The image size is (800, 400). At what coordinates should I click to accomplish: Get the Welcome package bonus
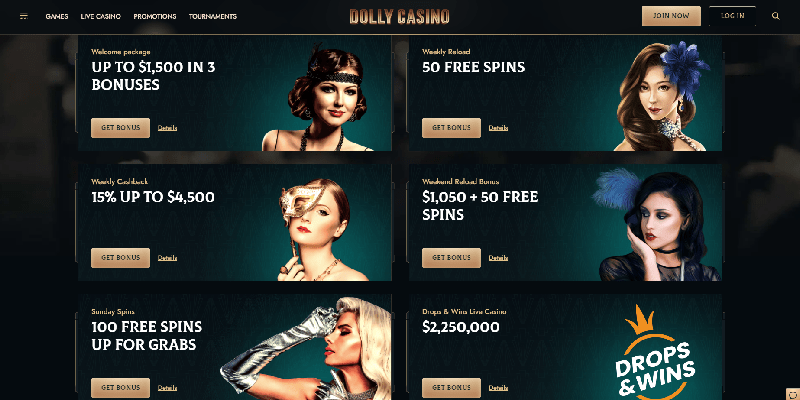tap(120, 128)
